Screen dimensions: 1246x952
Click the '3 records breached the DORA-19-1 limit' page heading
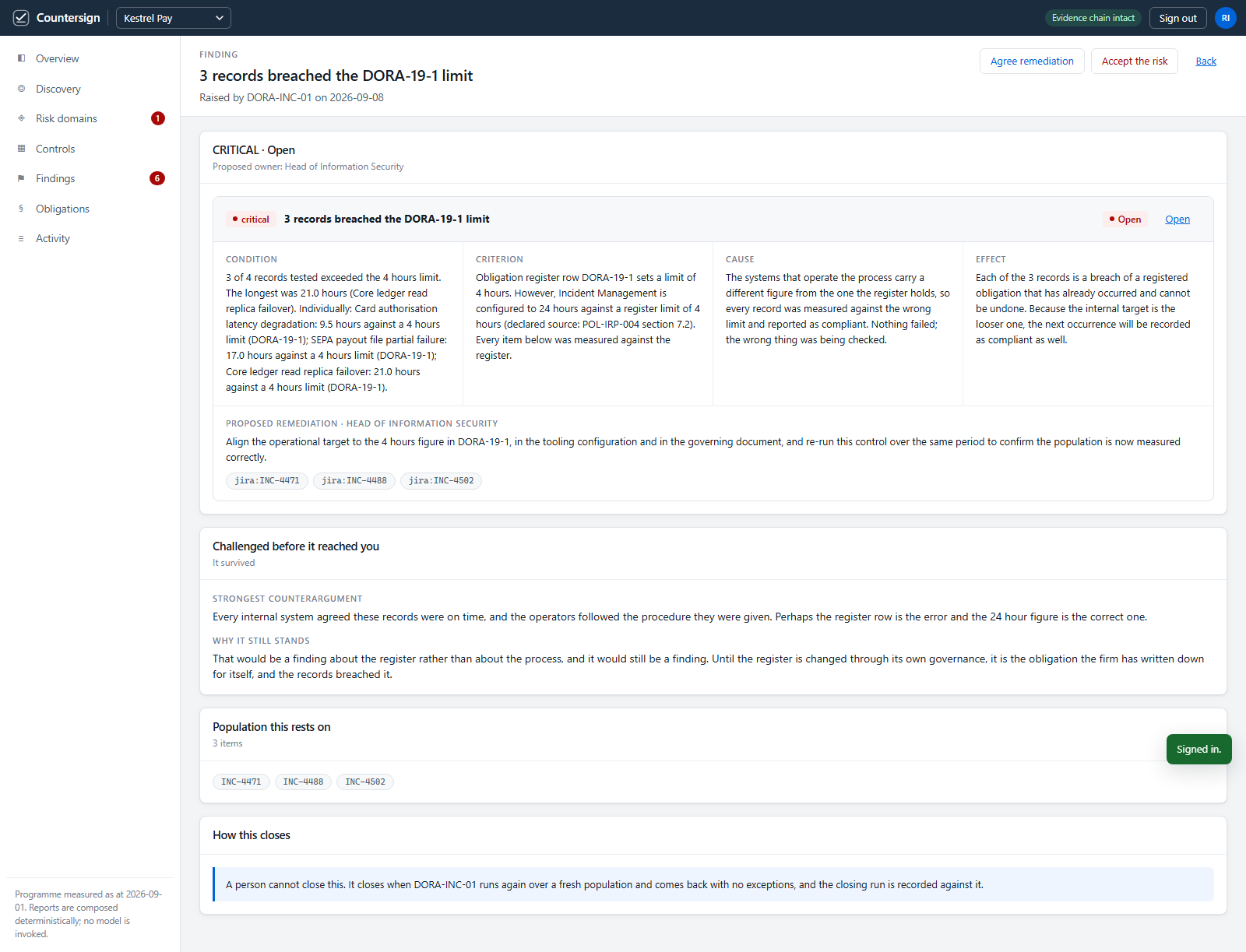336,76
